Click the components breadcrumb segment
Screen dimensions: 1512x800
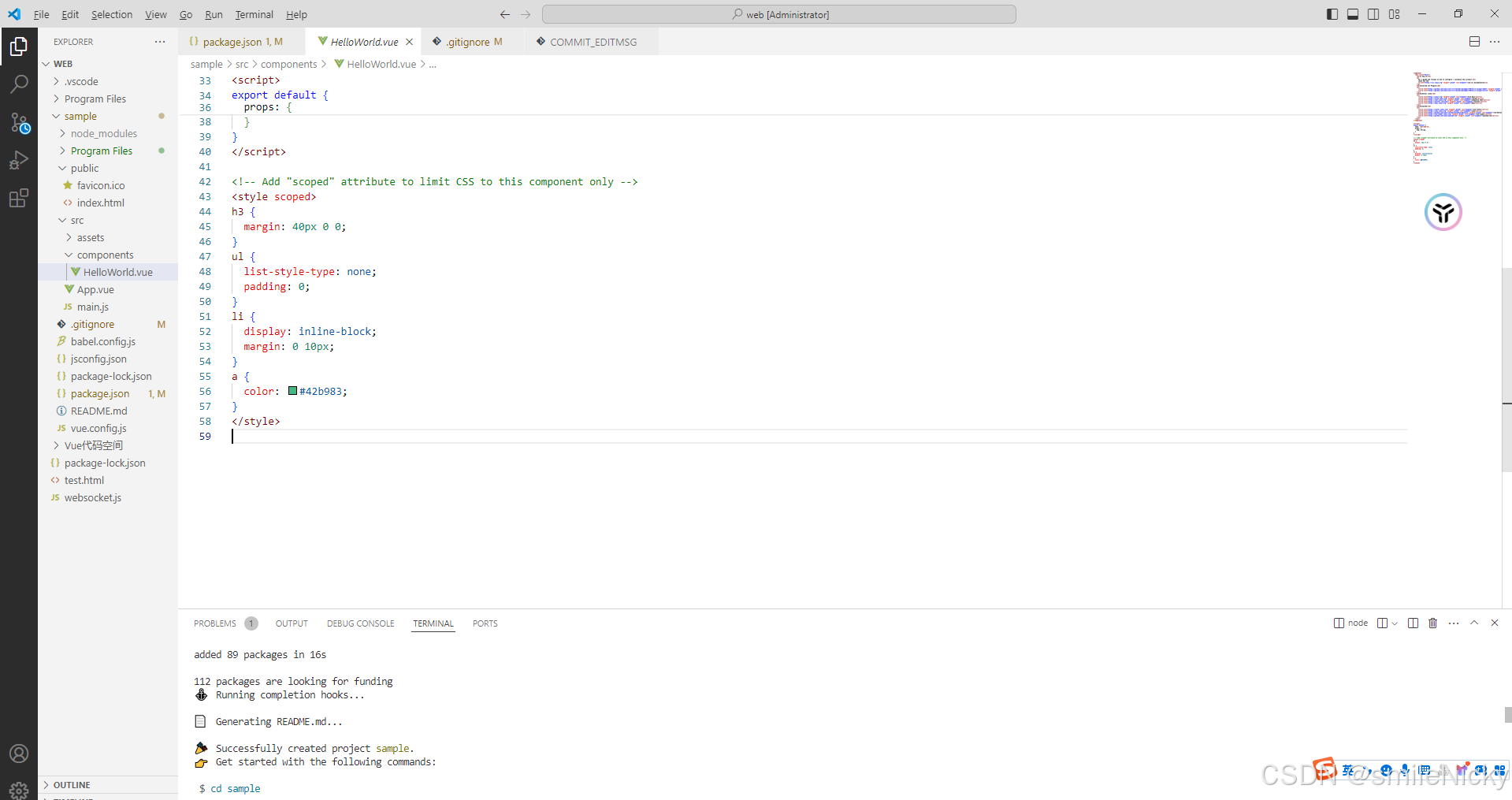(288, 64)
